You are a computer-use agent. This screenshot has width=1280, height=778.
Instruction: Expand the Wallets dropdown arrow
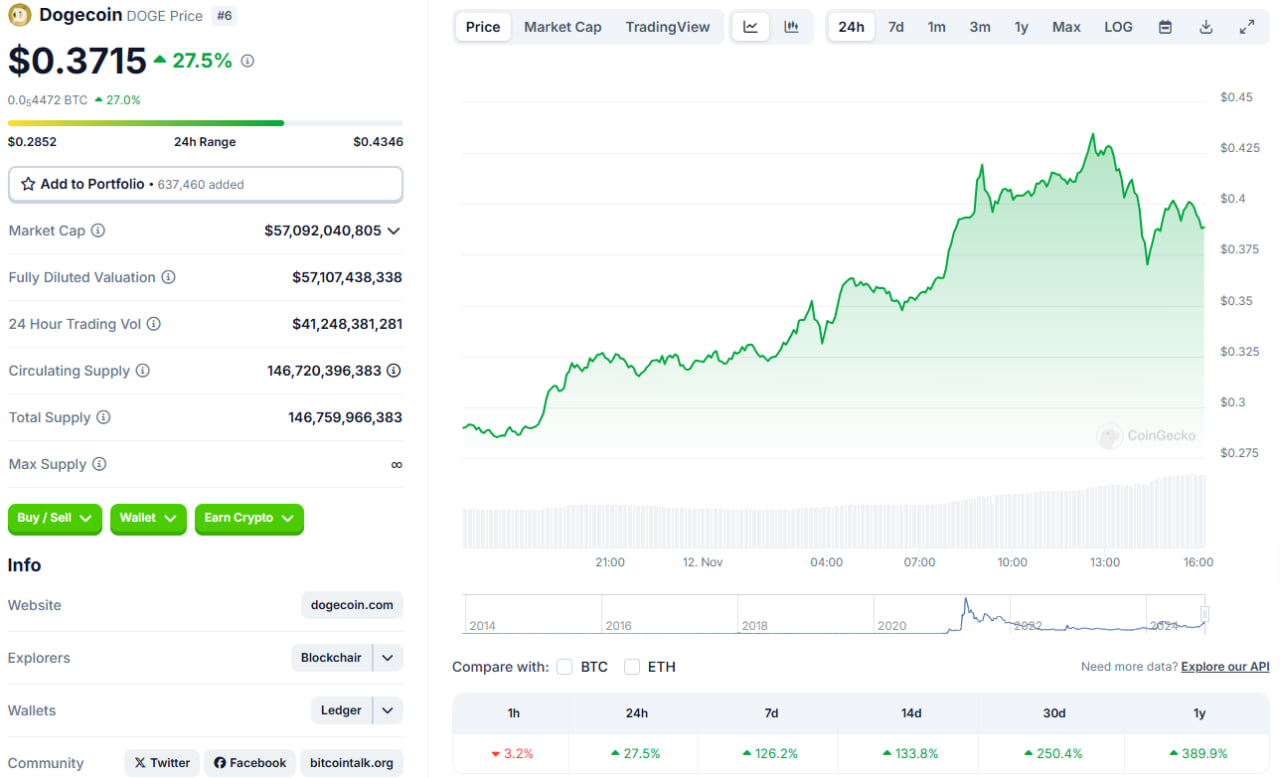388,711
